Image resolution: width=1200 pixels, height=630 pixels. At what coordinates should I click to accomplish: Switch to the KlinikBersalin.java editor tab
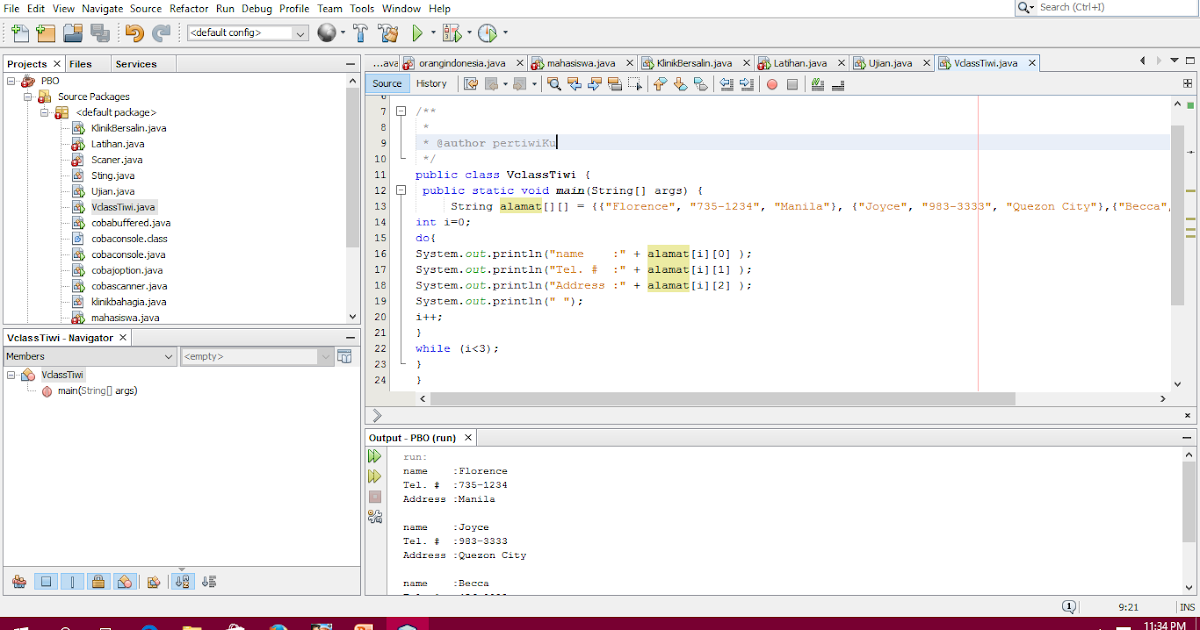click(x=694, y=63)
